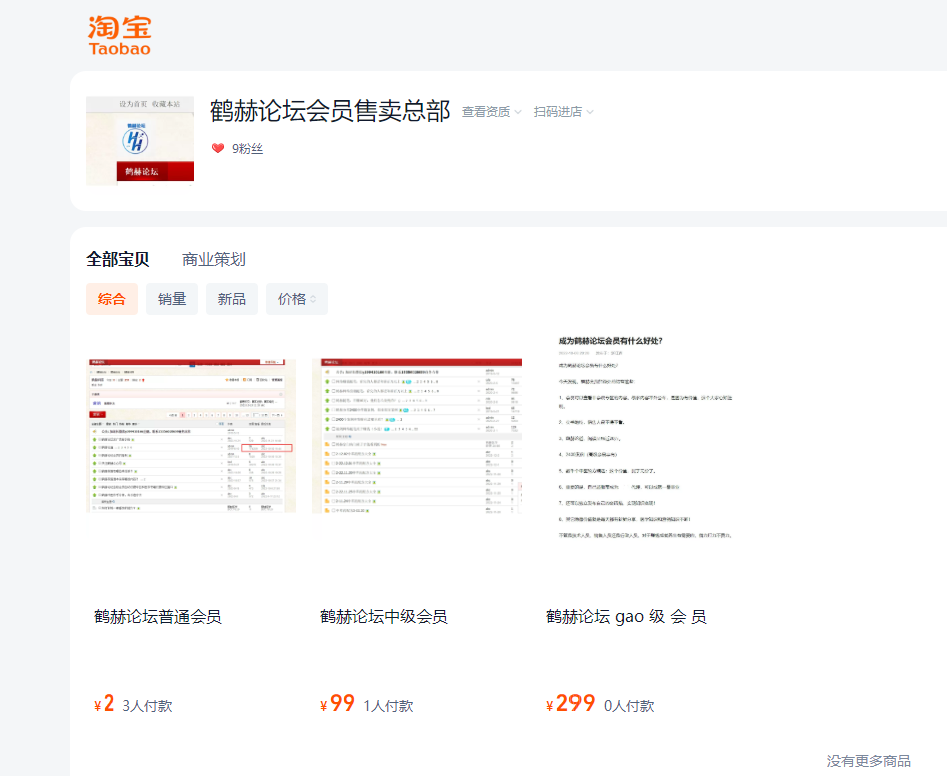Click the 鹤赫论坛 gao 级 会员 title
Screen dimensions: 947x776
coord(626,616)
